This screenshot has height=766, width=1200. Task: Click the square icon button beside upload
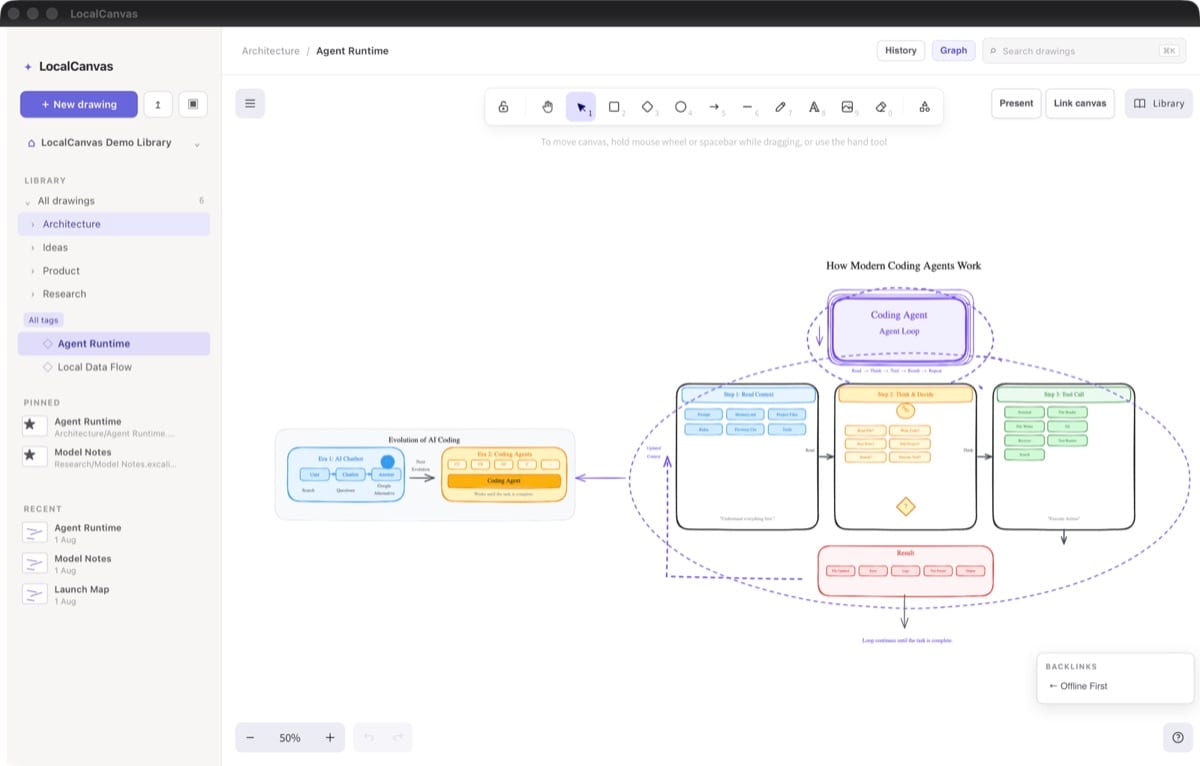(193, 104)
